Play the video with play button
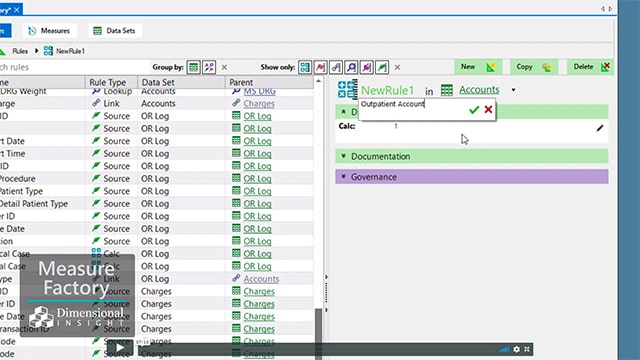The height and width of the screenshot is (360, 640). coord(119,348)
